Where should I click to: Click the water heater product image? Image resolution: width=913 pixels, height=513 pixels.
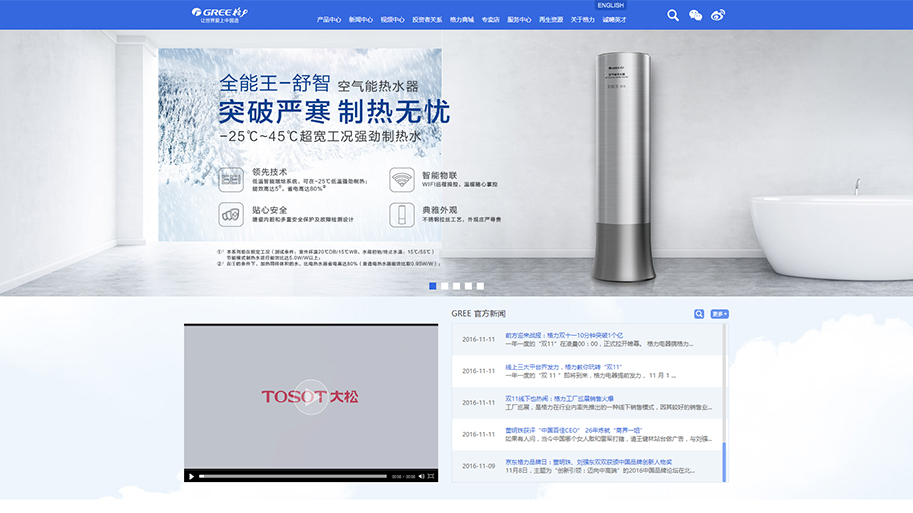pyautogui.click(x=623, y=167)
